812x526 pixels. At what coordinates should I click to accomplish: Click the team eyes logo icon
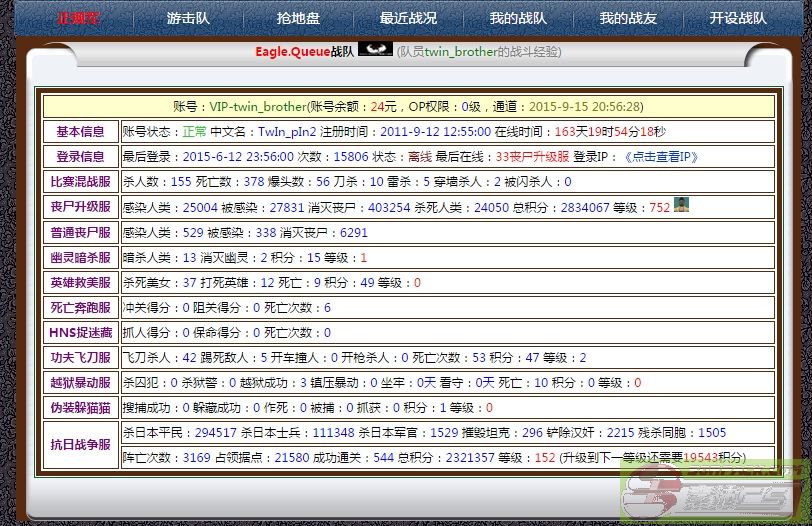376,50
